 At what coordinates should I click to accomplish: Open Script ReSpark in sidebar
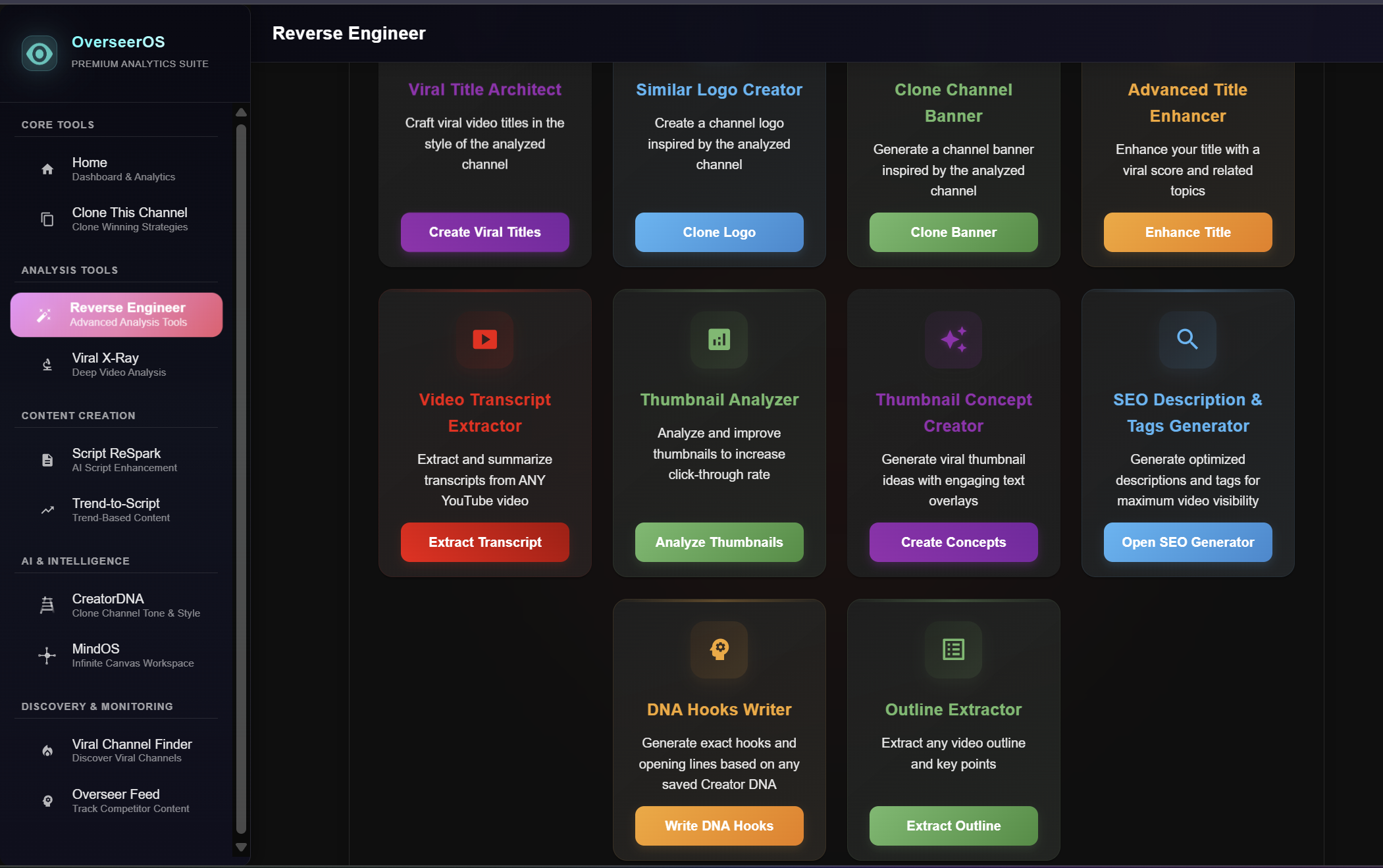116,460
